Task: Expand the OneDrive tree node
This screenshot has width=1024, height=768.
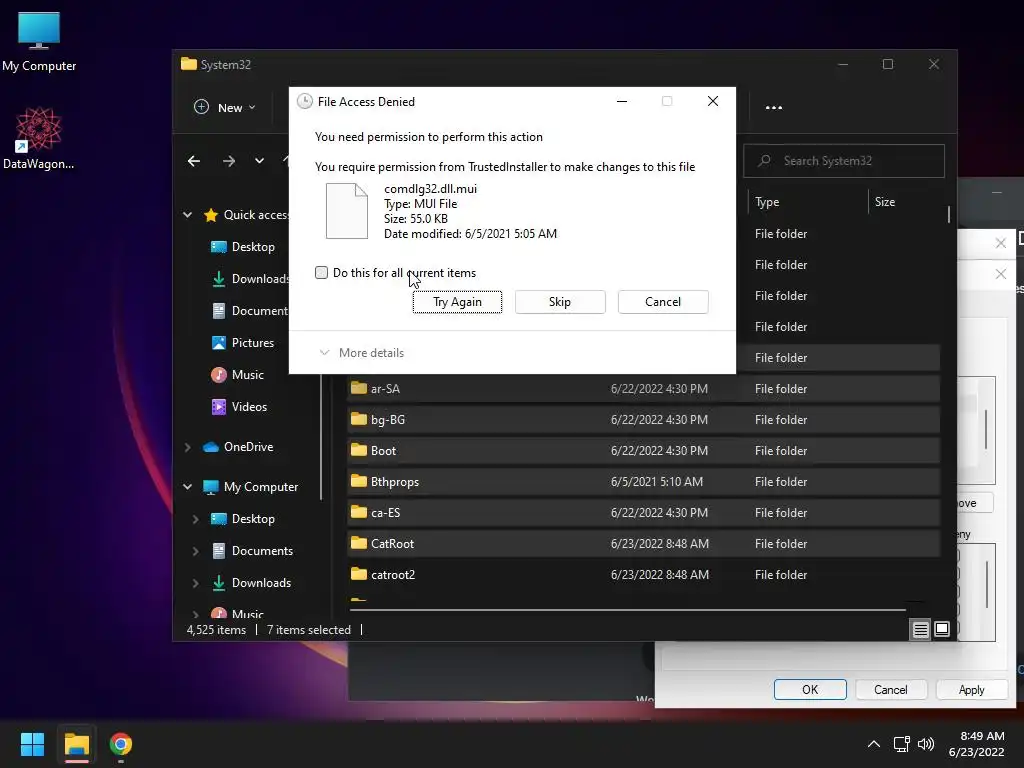Action: 187,447
